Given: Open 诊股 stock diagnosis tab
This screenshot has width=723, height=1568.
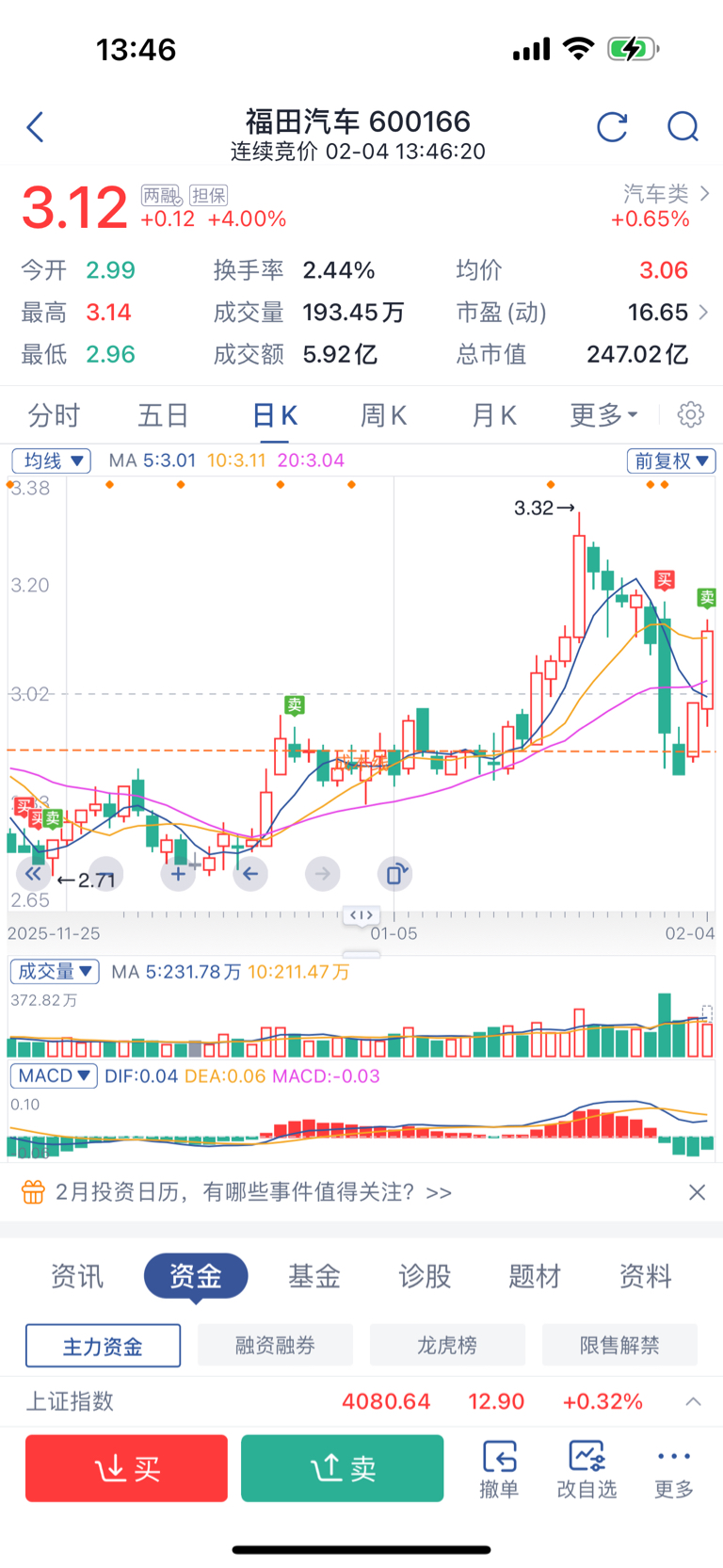Looking at the screenshot, I should click(425, 1276).
